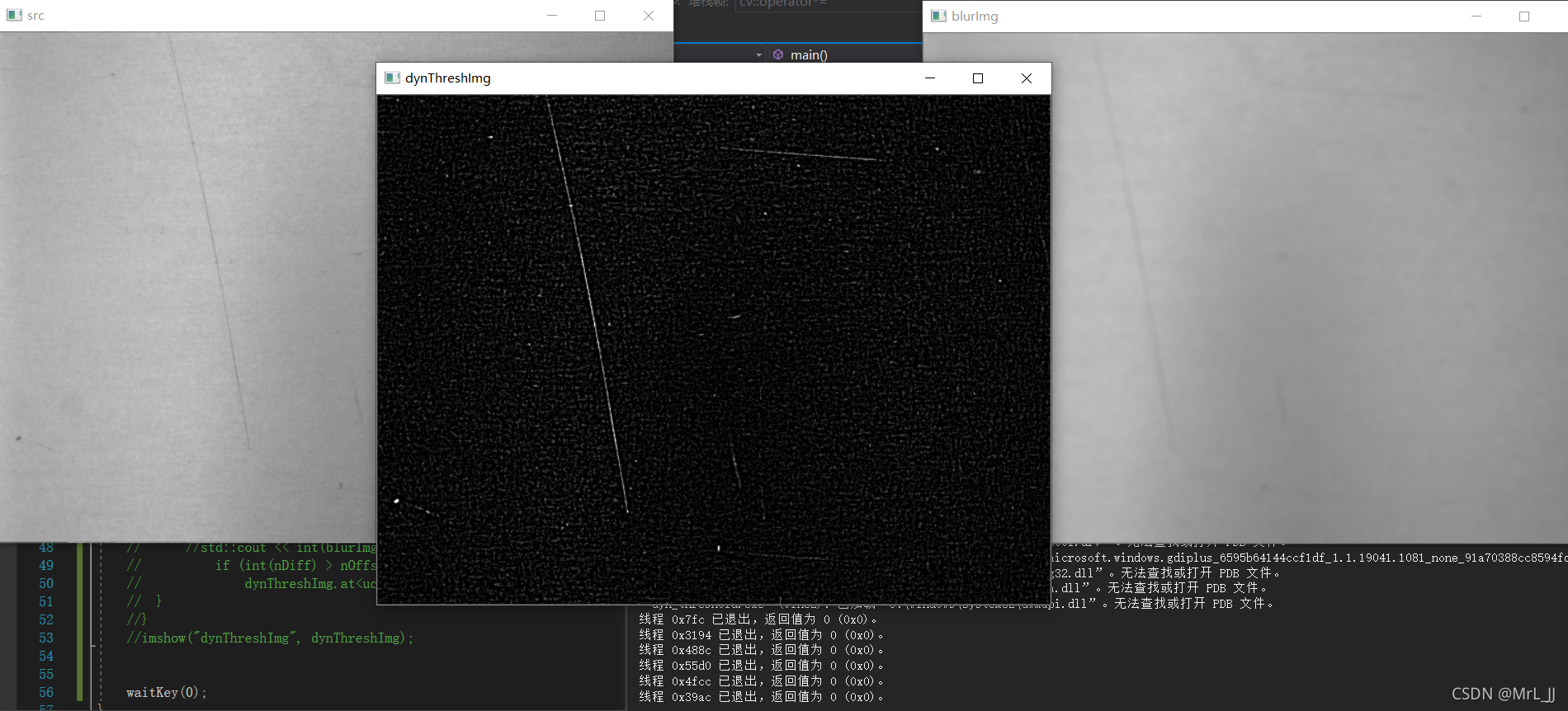Maximize the blurImg window
This screenshot has width=1568, height=711.
pos(1524,16)
